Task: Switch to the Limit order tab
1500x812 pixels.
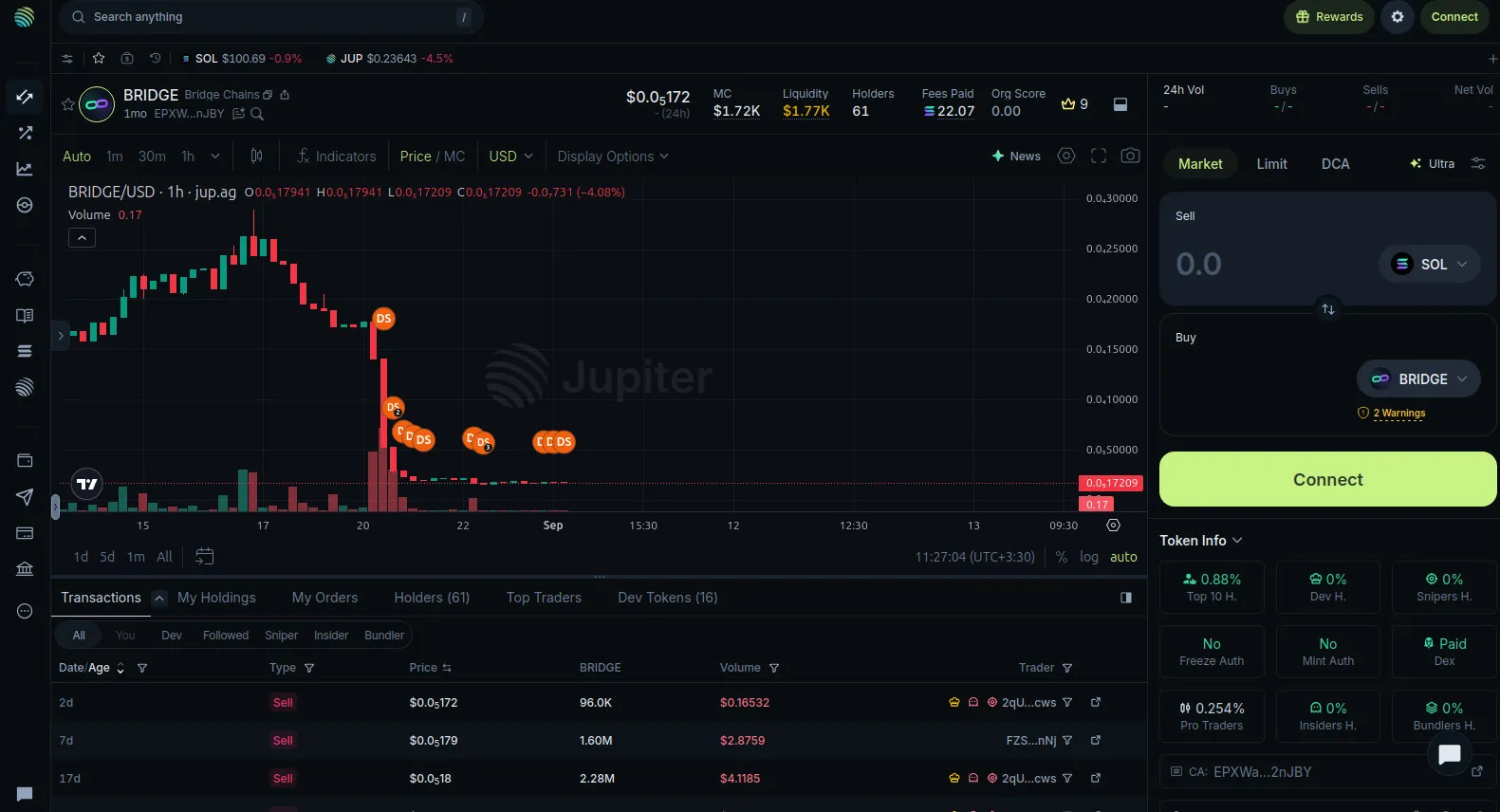Action: [1271, 164]
